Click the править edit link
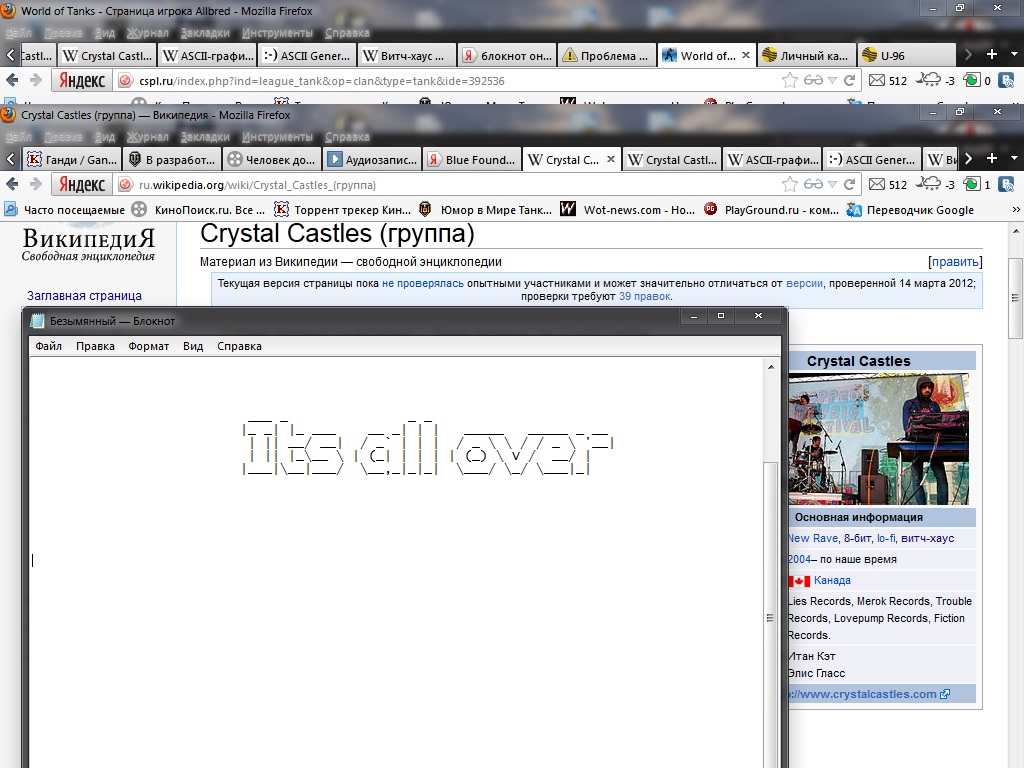The height and width of the screenshot is (768, 1024). (x=955, y=262)
